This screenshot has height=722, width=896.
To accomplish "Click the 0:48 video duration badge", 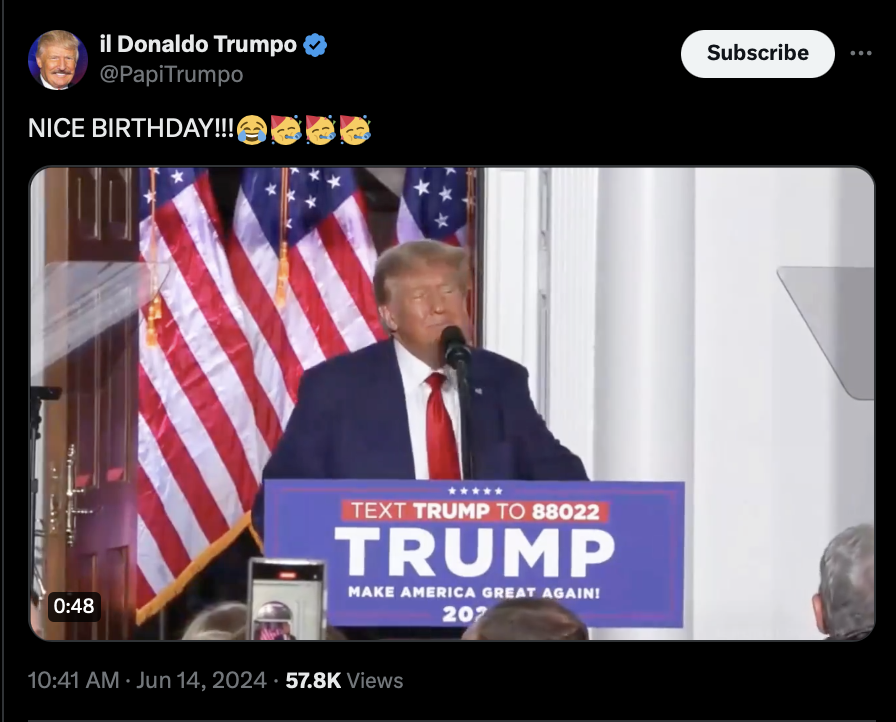I will coord(74,605).
